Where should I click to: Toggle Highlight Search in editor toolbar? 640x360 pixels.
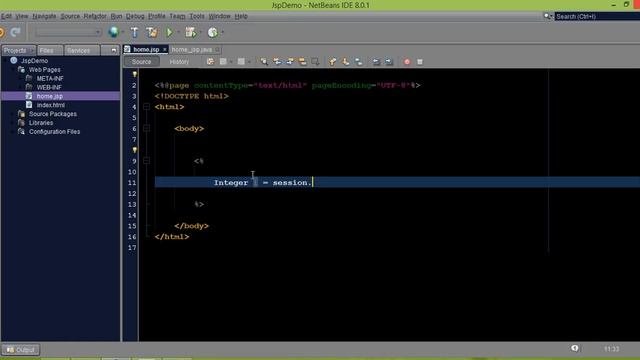[x=302, y=62]
